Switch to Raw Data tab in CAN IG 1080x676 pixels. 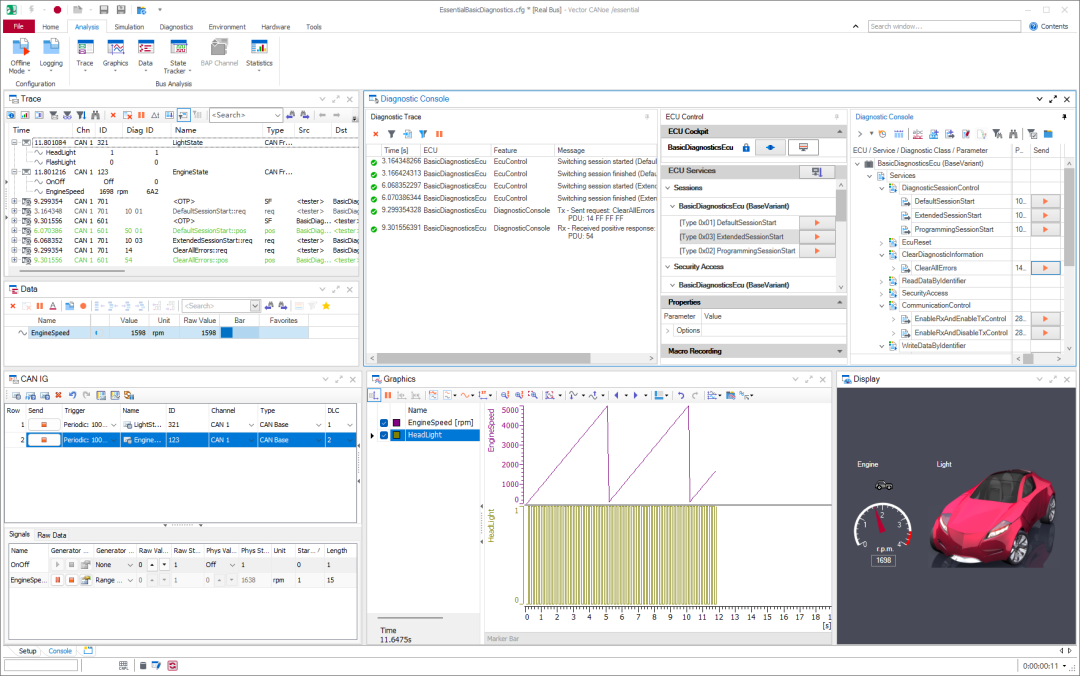pyautogui.click(x=52, y=535)
